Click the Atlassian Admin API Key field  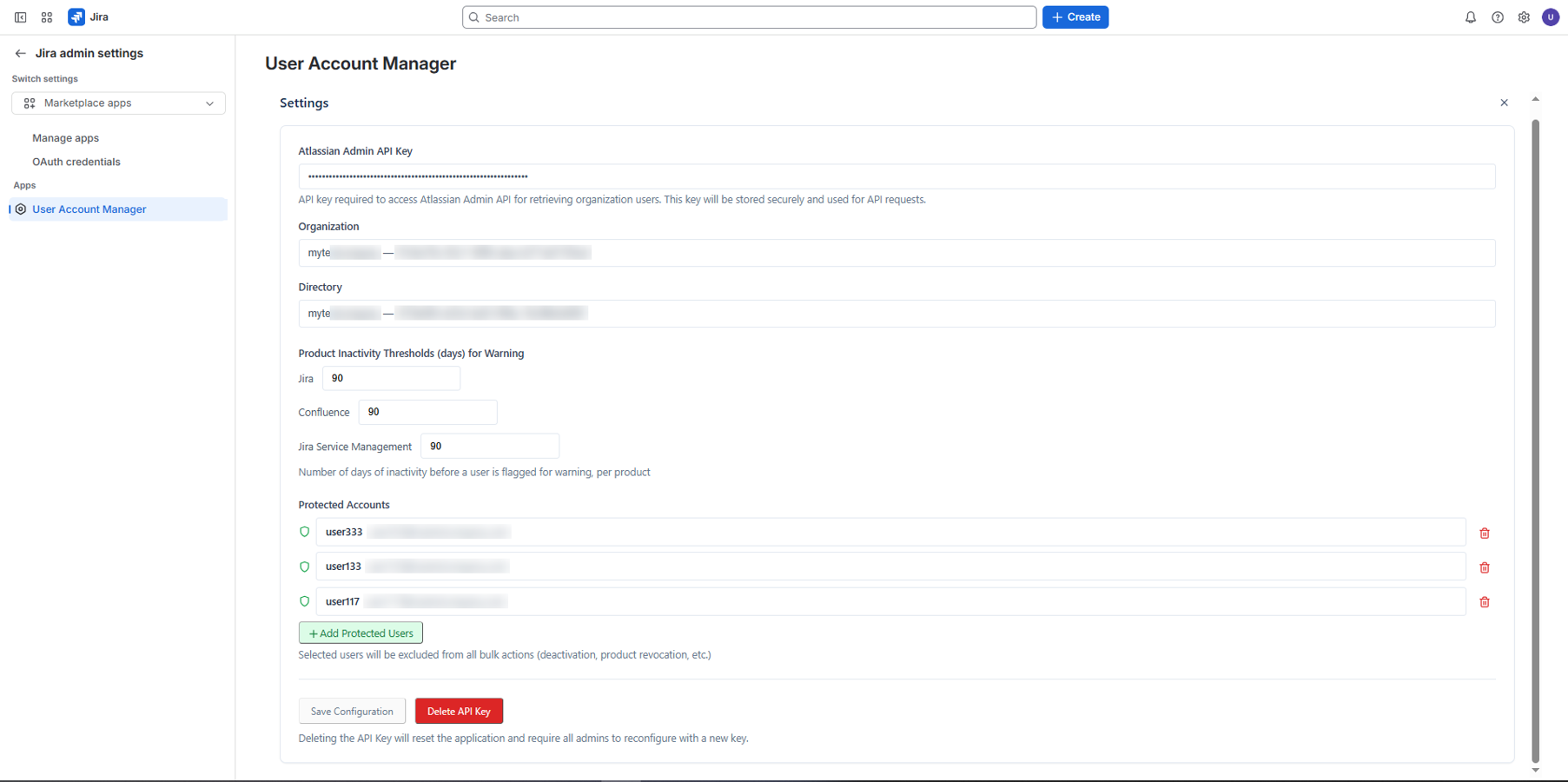pos(896,176)
